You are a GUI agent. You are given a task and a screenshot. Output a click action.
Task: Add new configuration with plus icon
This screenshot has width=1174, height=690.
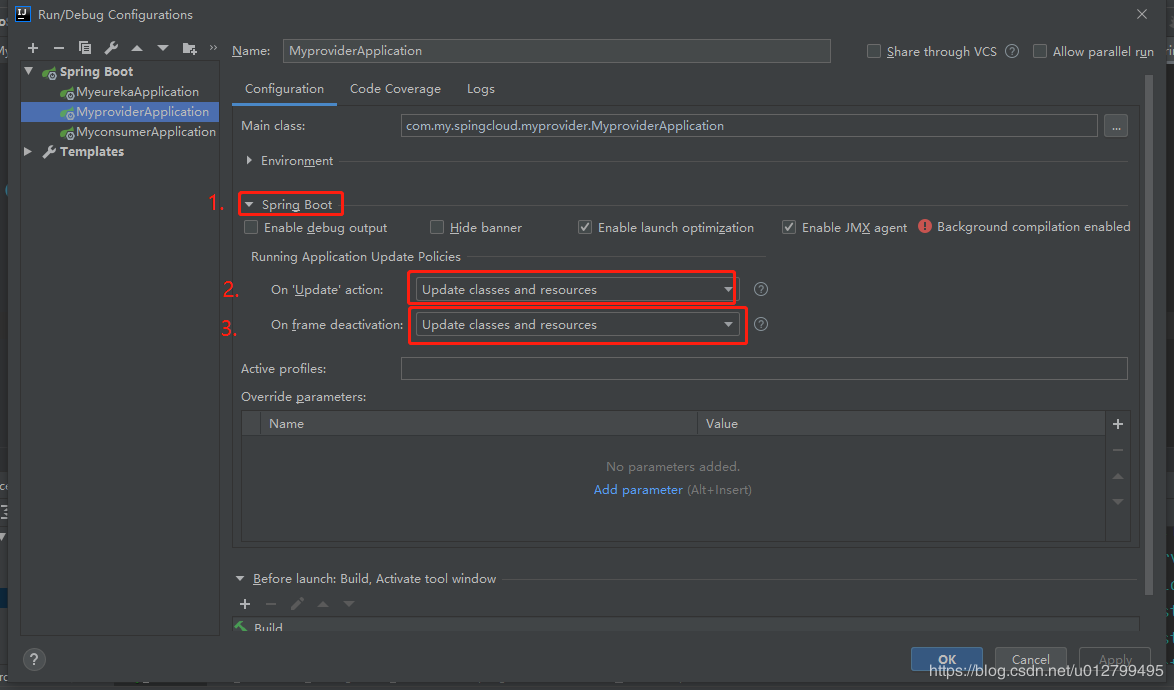(33, 48)
